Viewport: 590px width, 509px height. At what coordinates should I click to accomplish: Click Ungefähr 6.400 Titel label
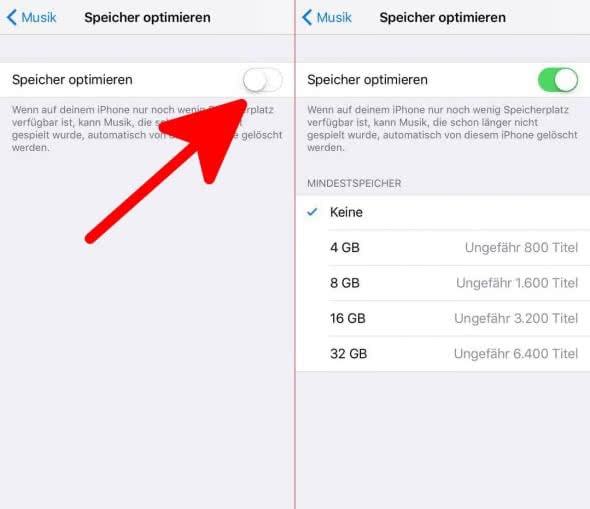tap(516, 354)
